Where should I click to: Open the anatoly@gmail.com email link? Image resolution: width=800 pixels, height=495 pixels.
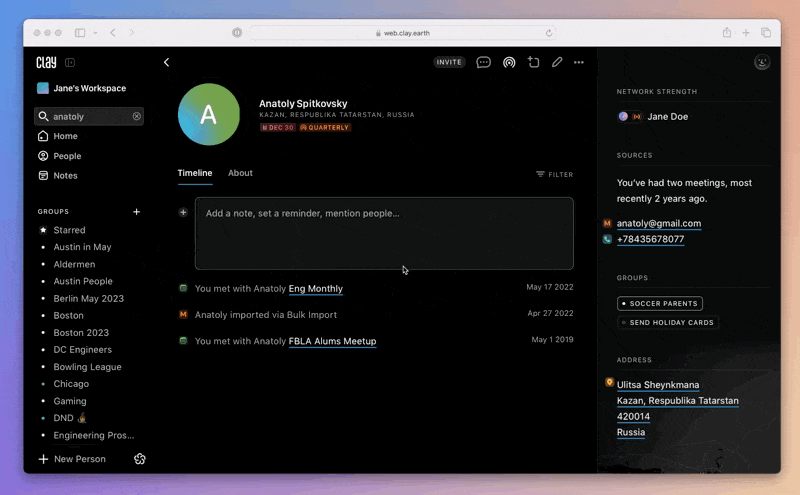(x=658, y=223)
